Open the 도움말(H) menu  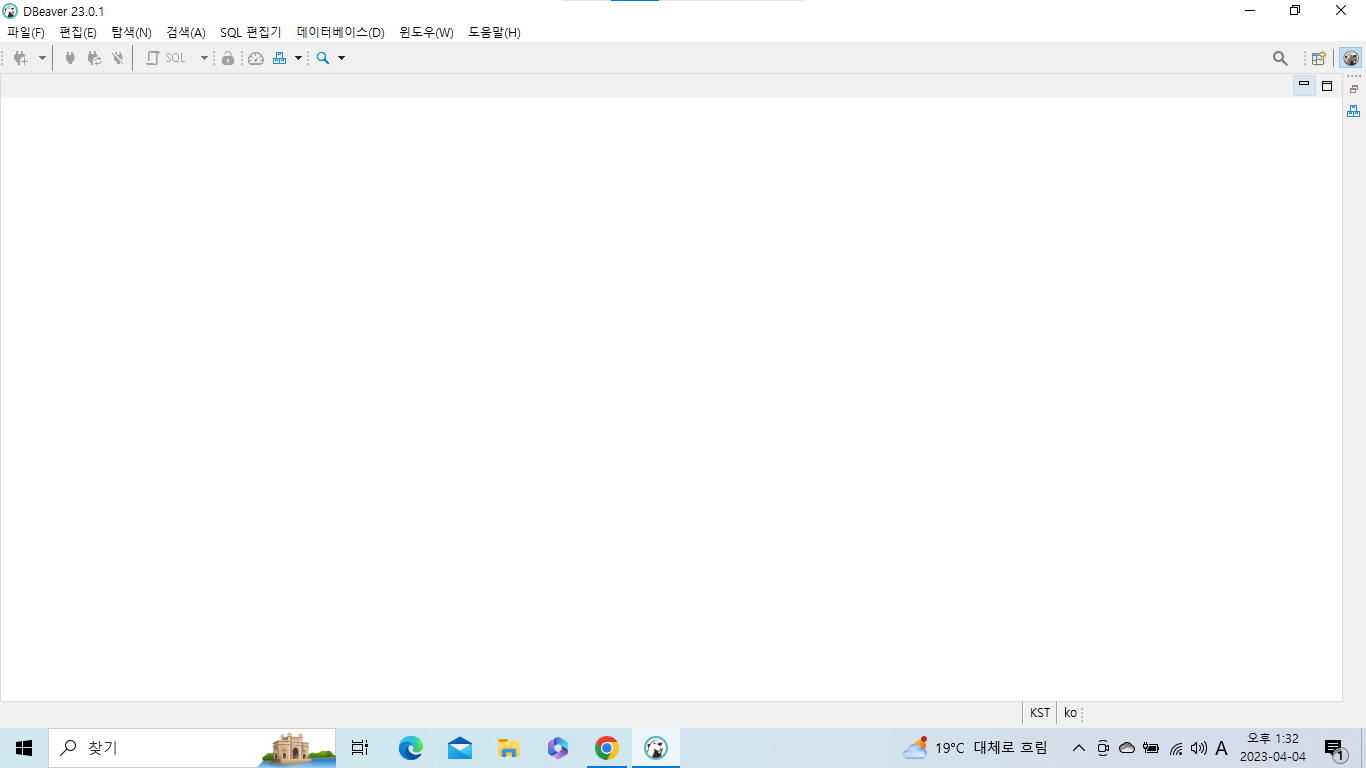[x=495, y=32]
